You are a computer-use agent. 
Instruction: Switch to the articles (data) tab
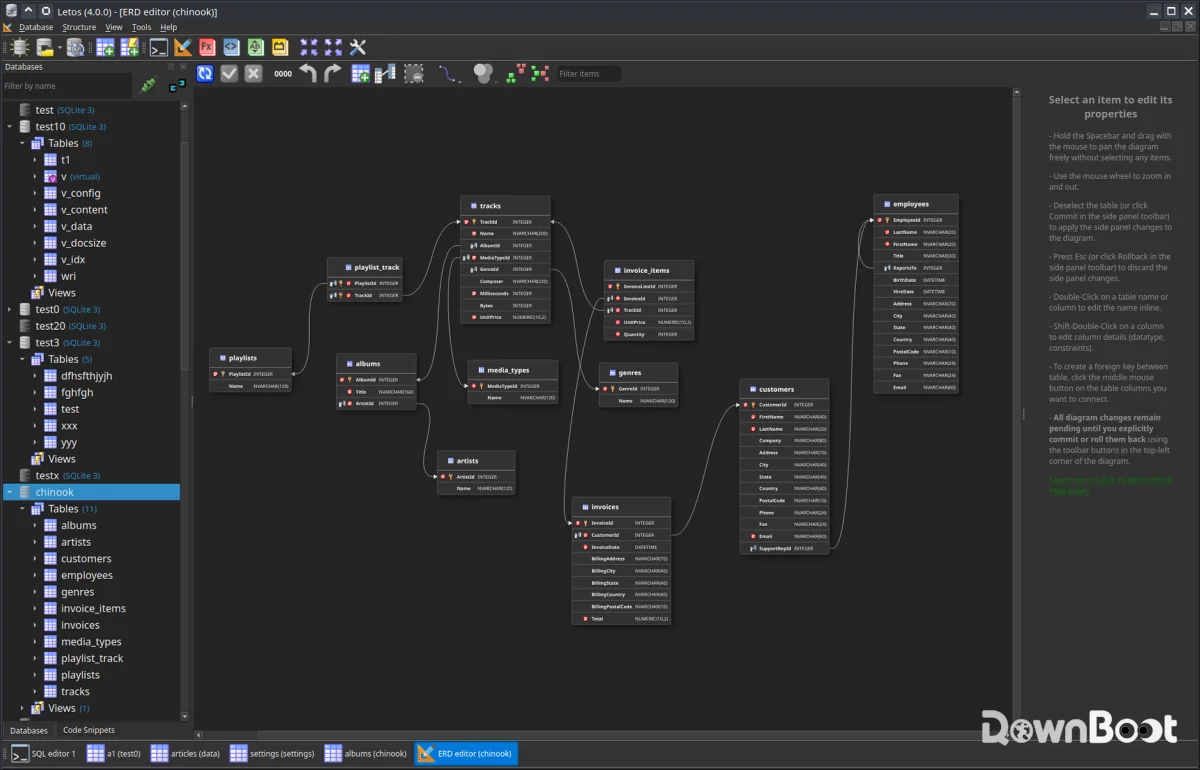click(186, 753)
